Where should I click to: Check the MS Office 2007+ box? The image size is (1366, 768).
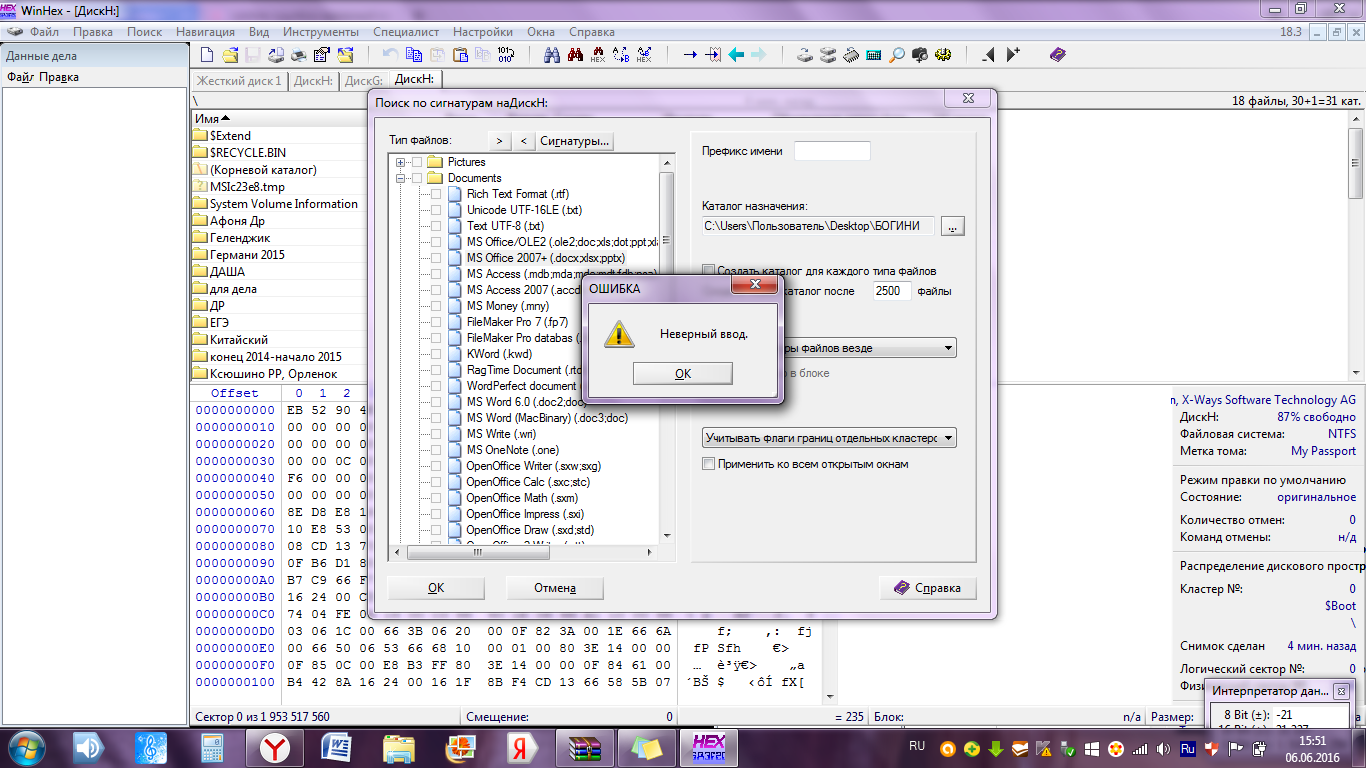pyautogui.click(x=435, y=258)
